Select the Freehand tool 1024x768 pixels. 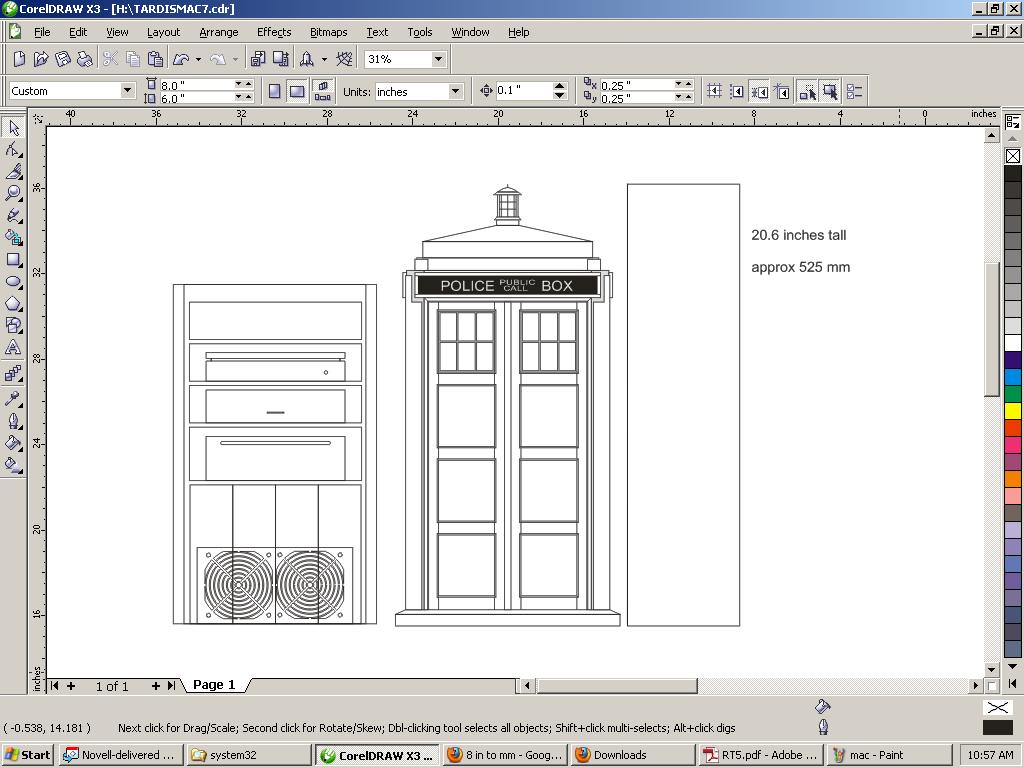[x=13, y=216]
